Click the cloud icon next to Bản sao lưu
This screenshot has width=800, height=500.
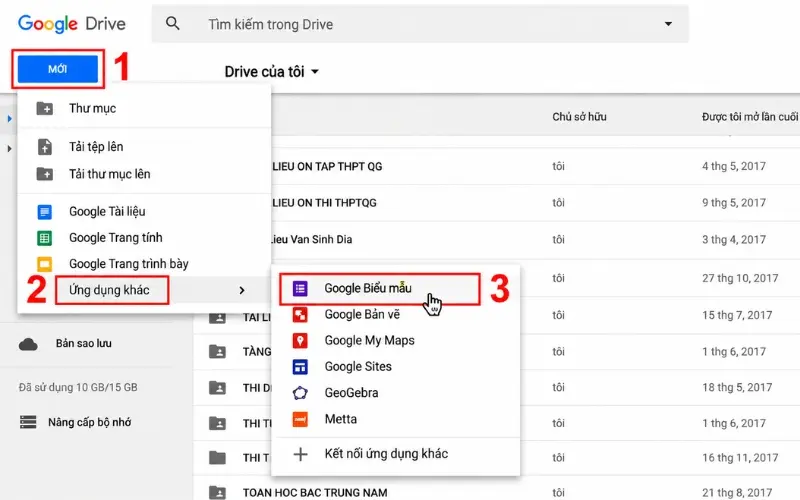pos(28,344)
